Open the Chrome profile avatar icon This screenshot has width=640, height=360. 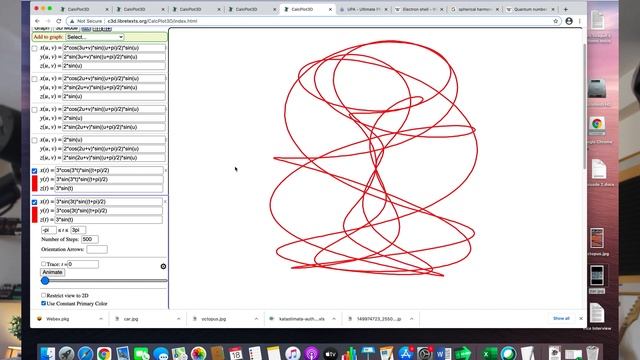(569, 21)
